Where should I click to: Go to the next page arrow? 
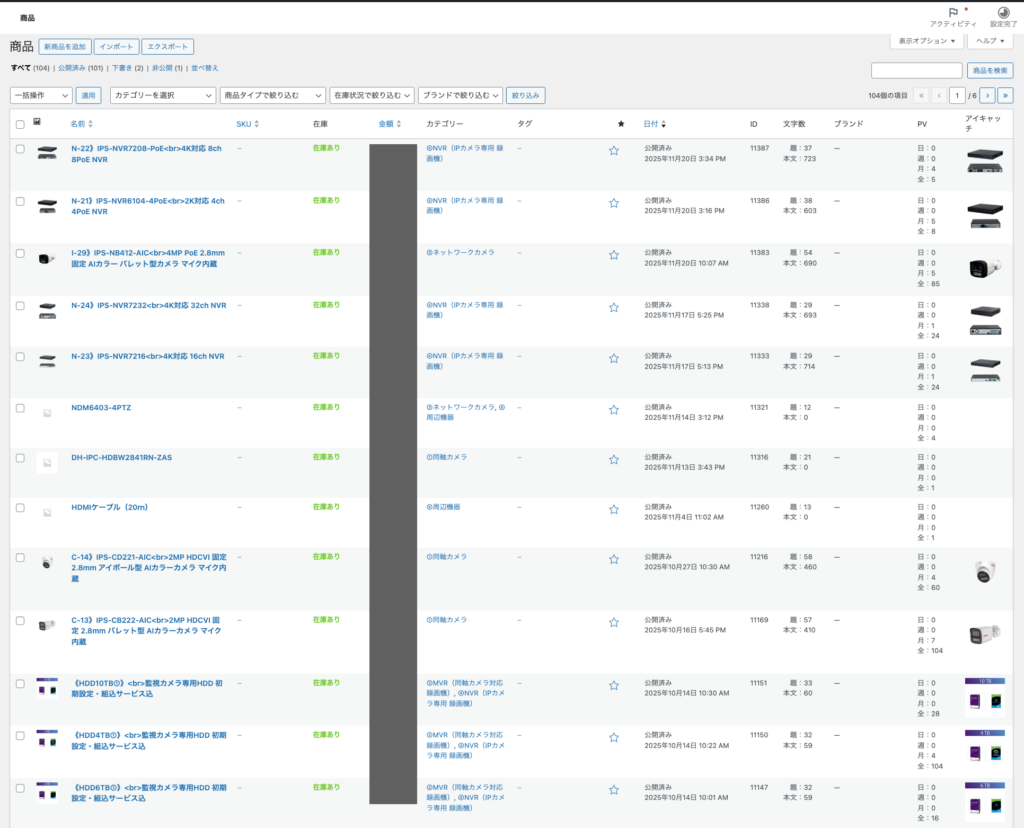pyautogui.click(x=987, y=95)
